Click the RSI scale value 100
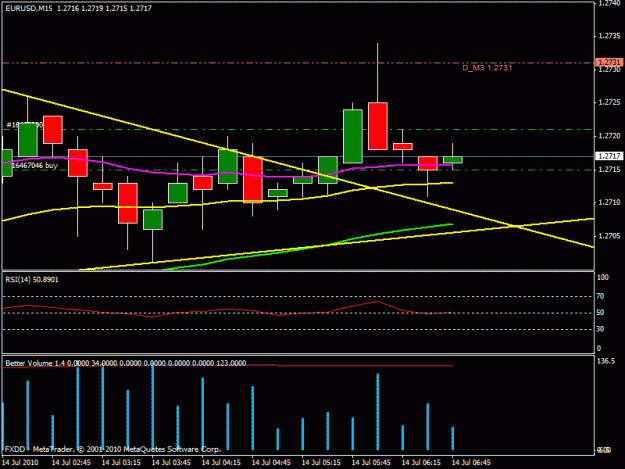Viewport: 625px width, 469px height. coord(603,277)
